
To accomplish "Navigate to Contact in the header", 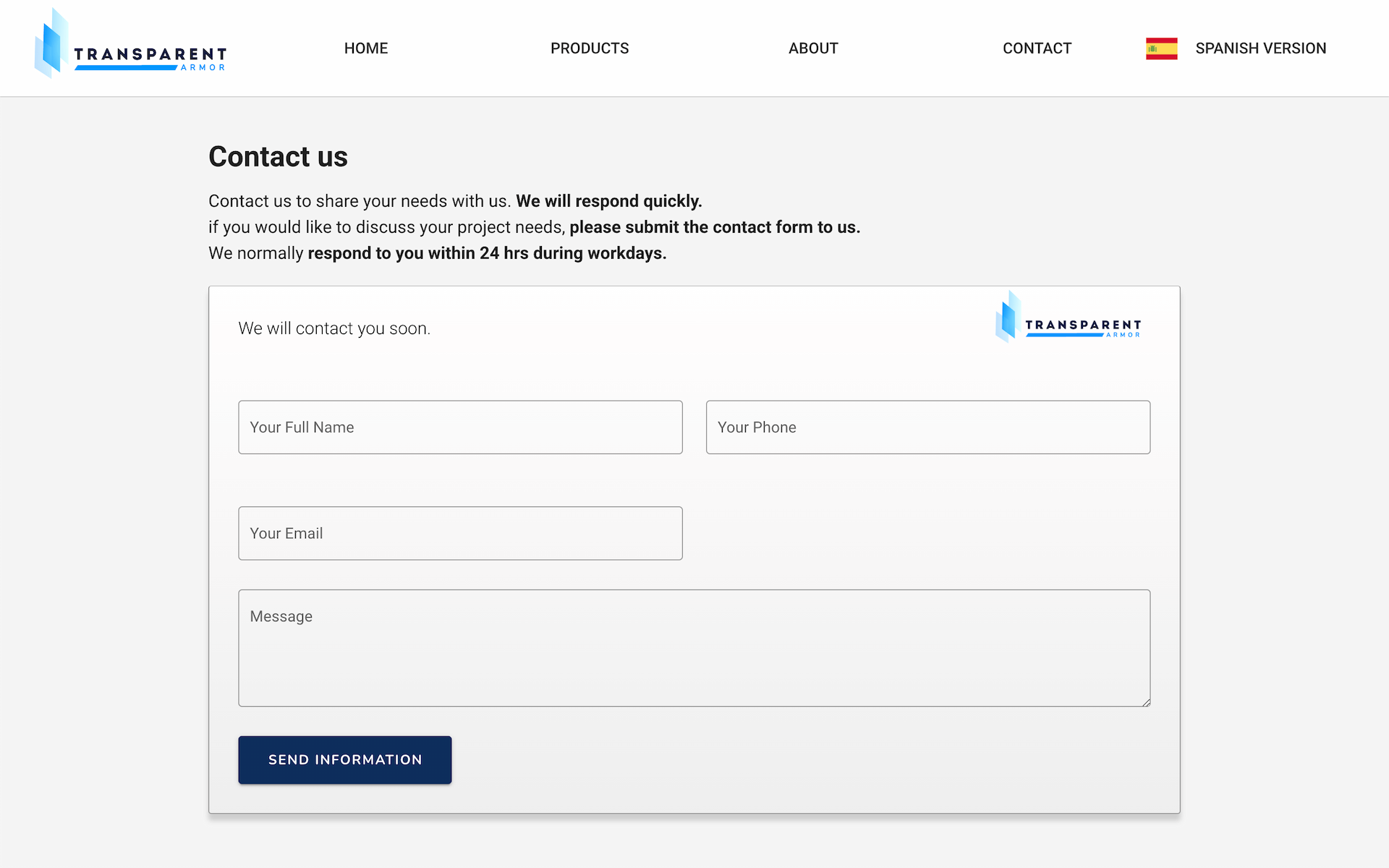I will [1037, 48].
